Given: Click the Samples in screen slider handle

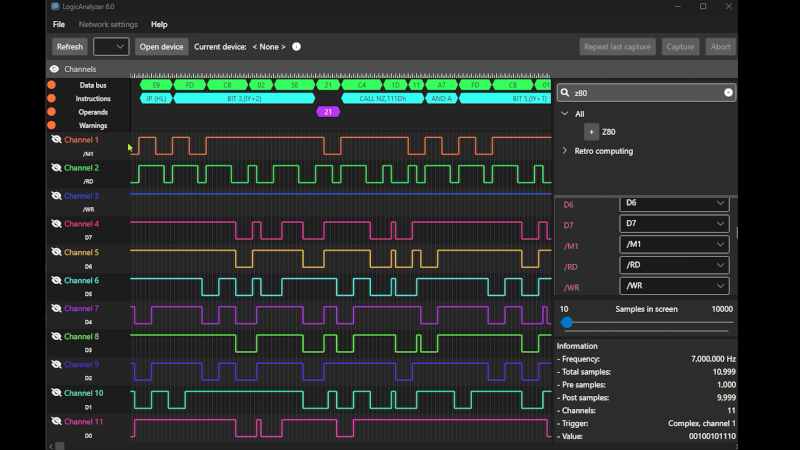Looking at the screenshot, I should tap(567, 322).
